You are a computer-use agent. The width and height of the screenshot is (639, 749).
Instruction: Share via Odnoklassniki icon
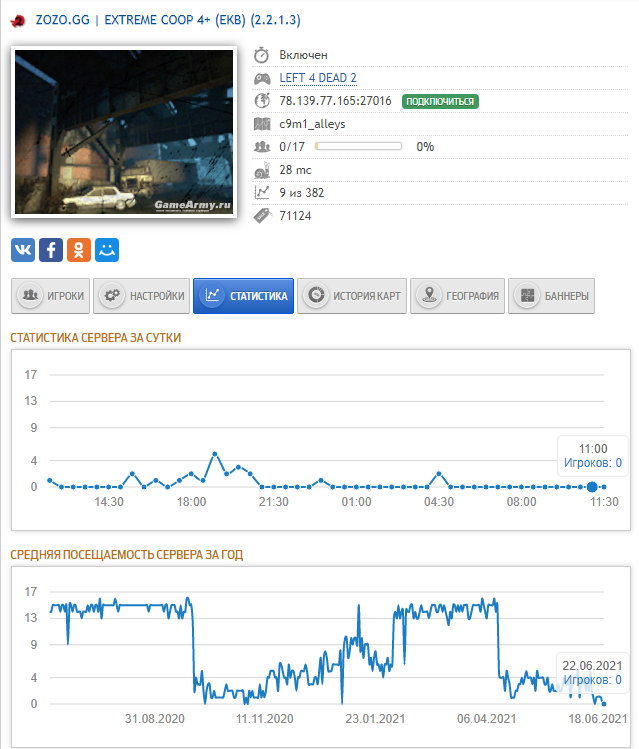[x=79, y=250]
